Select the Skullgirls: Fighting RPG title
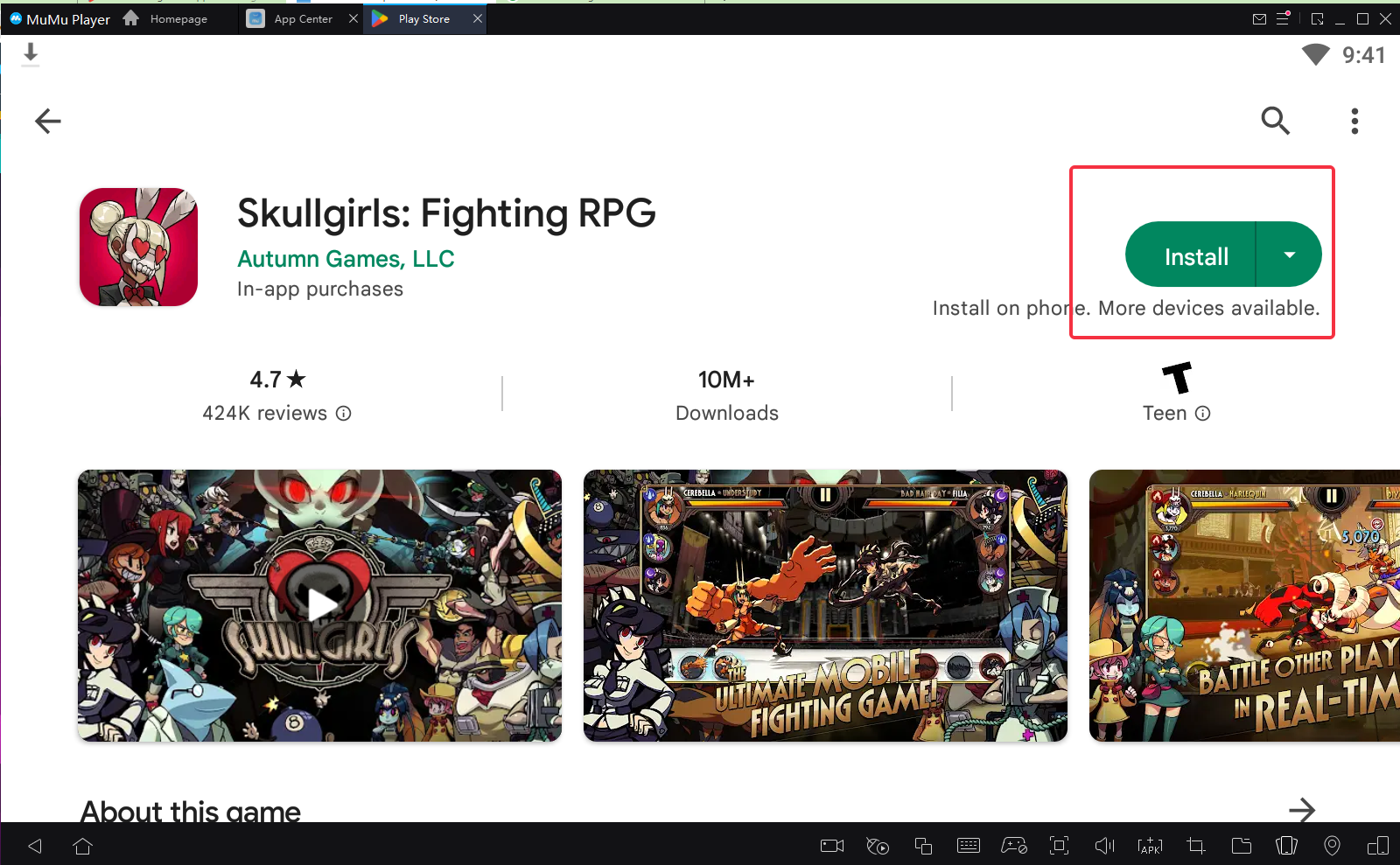Screen dimensions: 1400x865 click(446, 213)
